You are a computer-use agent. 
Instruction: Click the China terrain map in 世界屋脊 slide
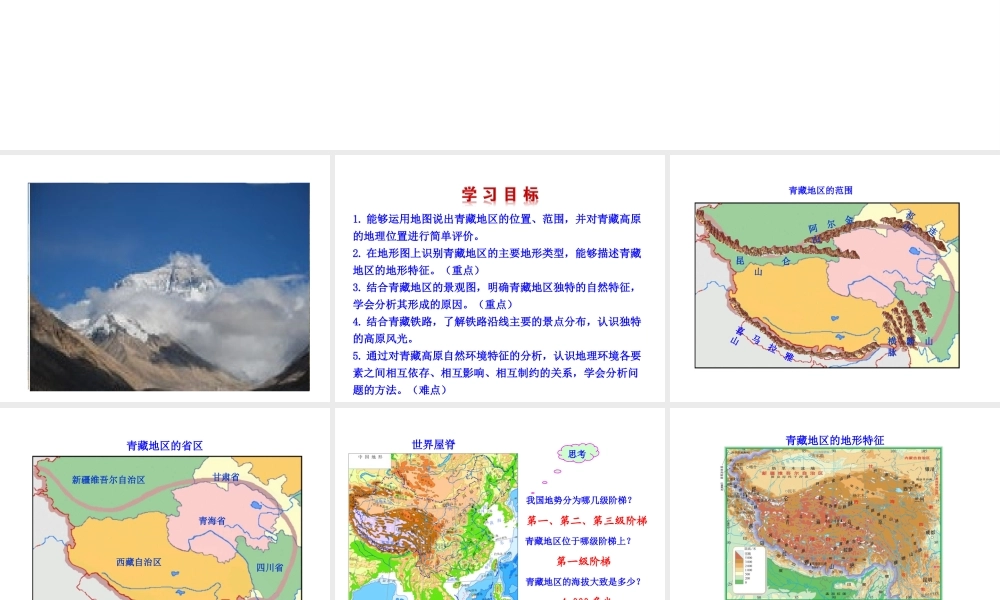pyautogui.click(x=433, y=527)
